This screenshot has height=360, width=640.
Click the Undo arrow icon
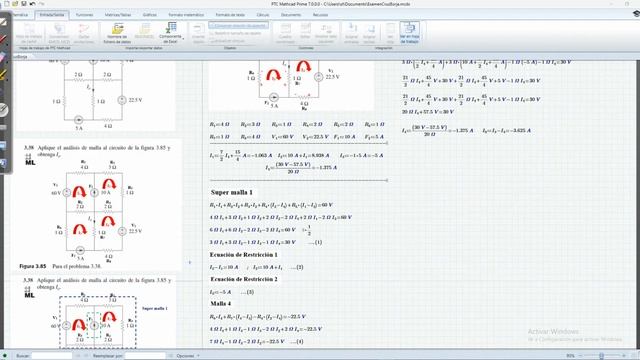click(x=32, y=4)
